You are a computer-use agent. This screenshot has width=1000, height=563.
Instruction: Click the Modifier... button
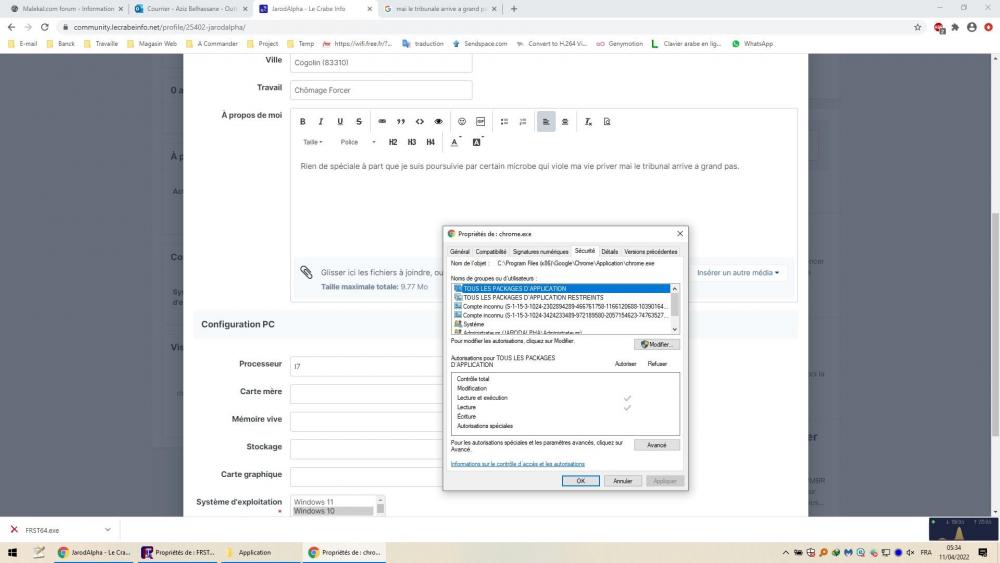pos(657,344)
